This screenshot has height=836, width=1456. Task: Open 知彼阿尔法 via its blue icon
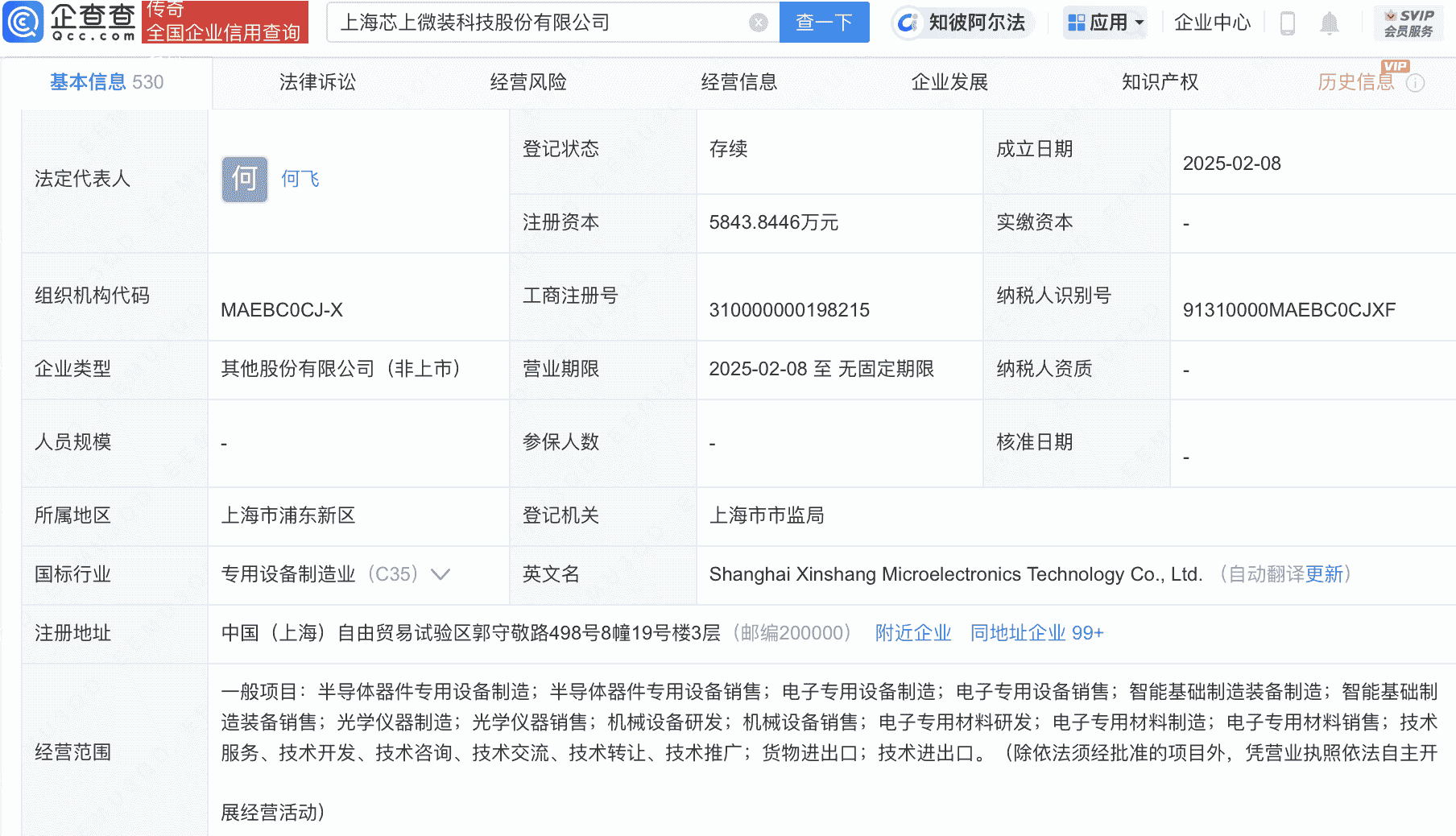[x=908, y=23]
